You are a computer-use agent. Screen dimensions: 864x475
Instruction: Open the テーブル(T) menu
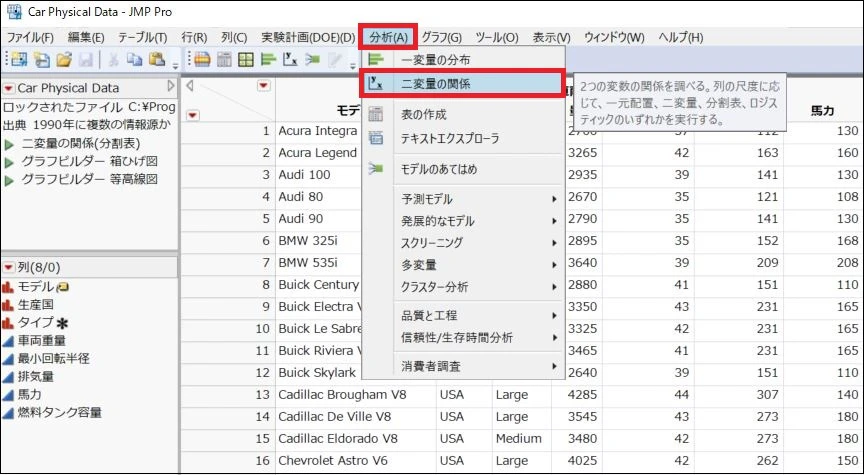click(142, 37)
